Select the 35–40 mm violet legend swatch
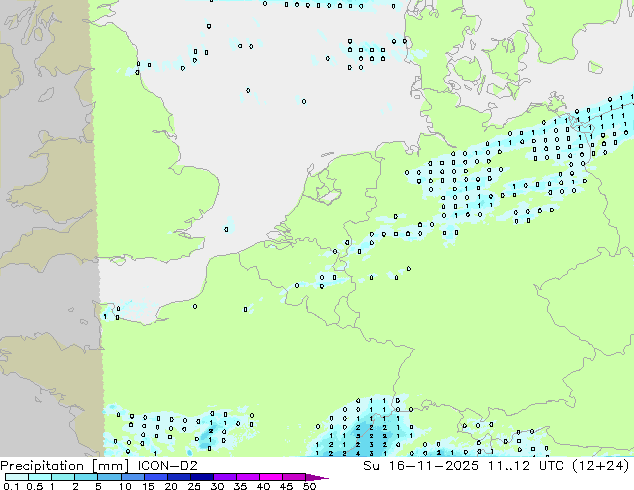Image resolution: width=634 pixels, height=490 pixels. pos(247,477)
